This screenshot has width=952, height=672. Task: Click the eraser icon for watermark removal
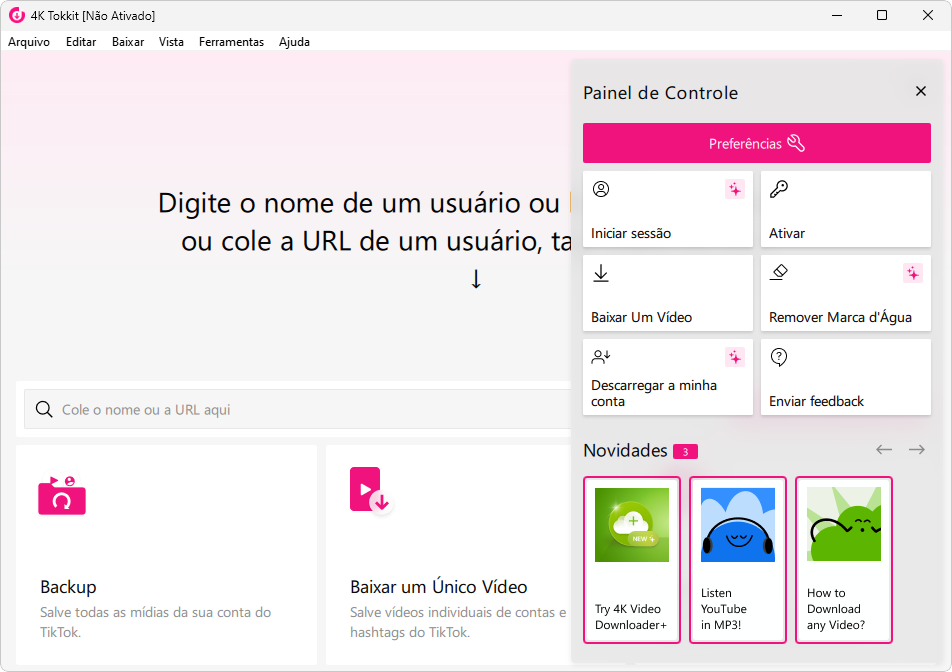click(780, 273)
